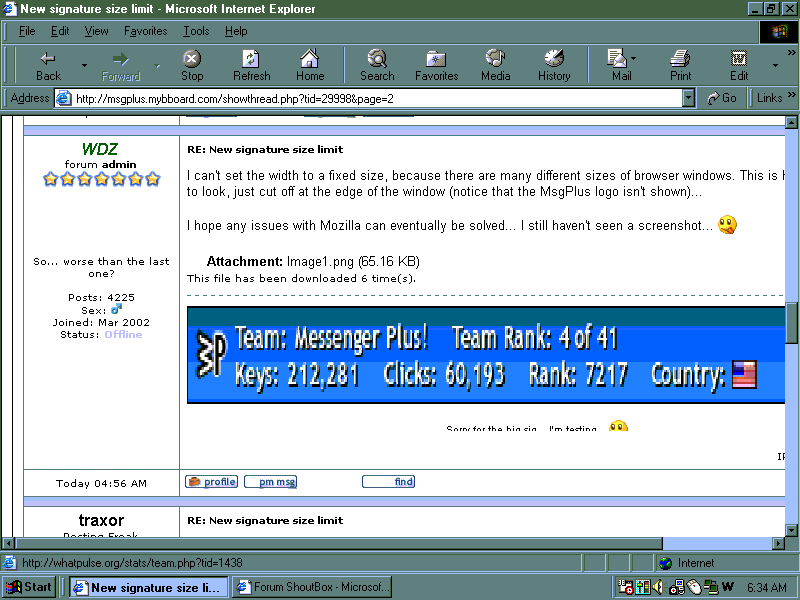
Task: Click the mouse tray icon
Action: pos(693,587)
